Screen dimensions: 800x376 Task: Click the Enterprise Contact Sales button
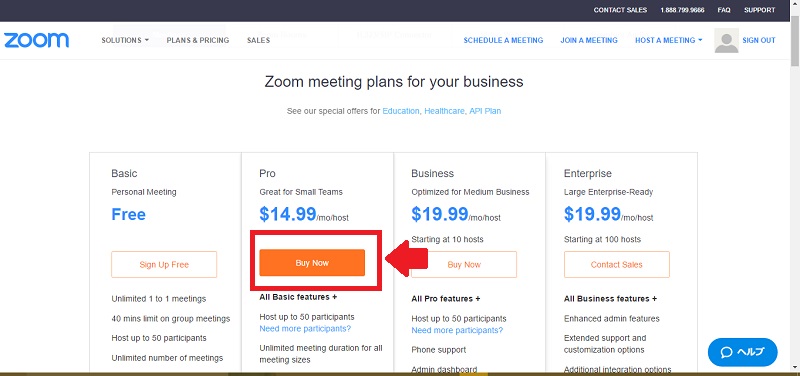click(x=616, y=264)
